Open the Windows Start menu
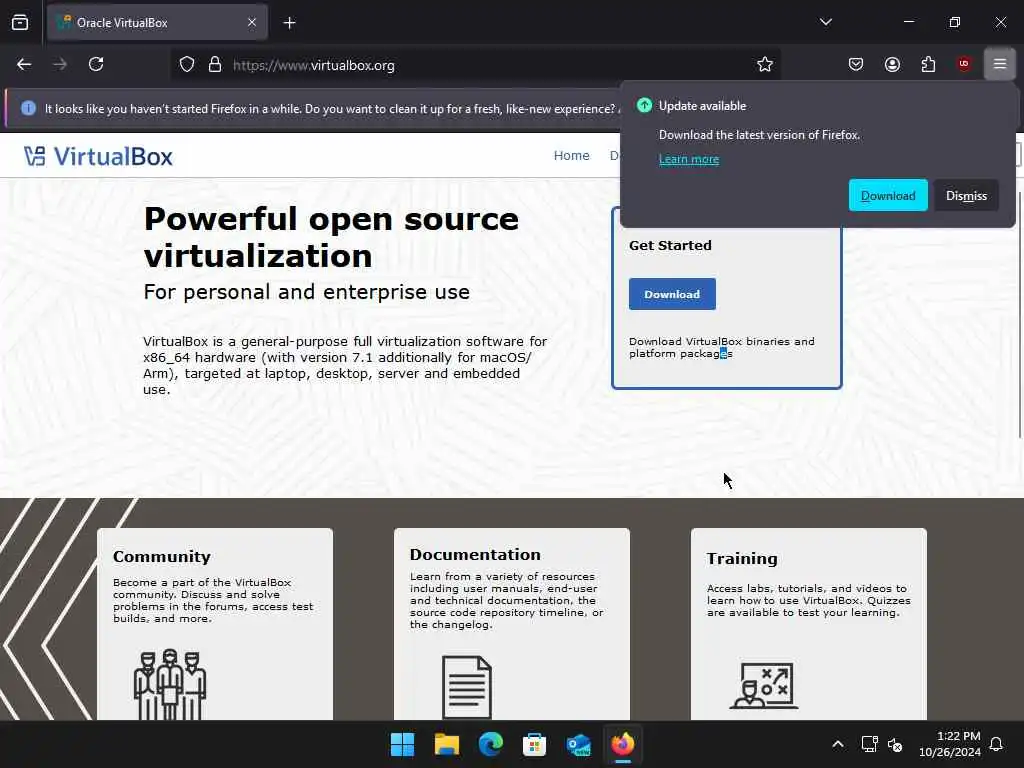Screen dimensions: 1024x768 click(x=402, y=744)
